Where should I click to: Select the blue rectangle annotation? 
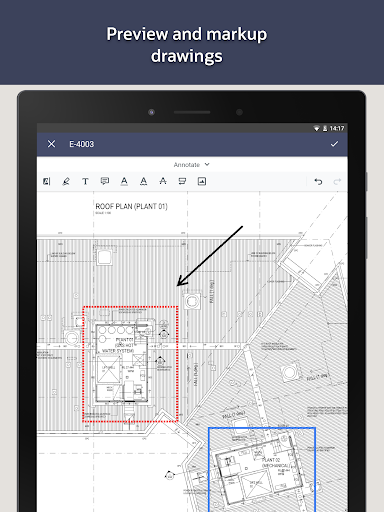pos(262,469)
